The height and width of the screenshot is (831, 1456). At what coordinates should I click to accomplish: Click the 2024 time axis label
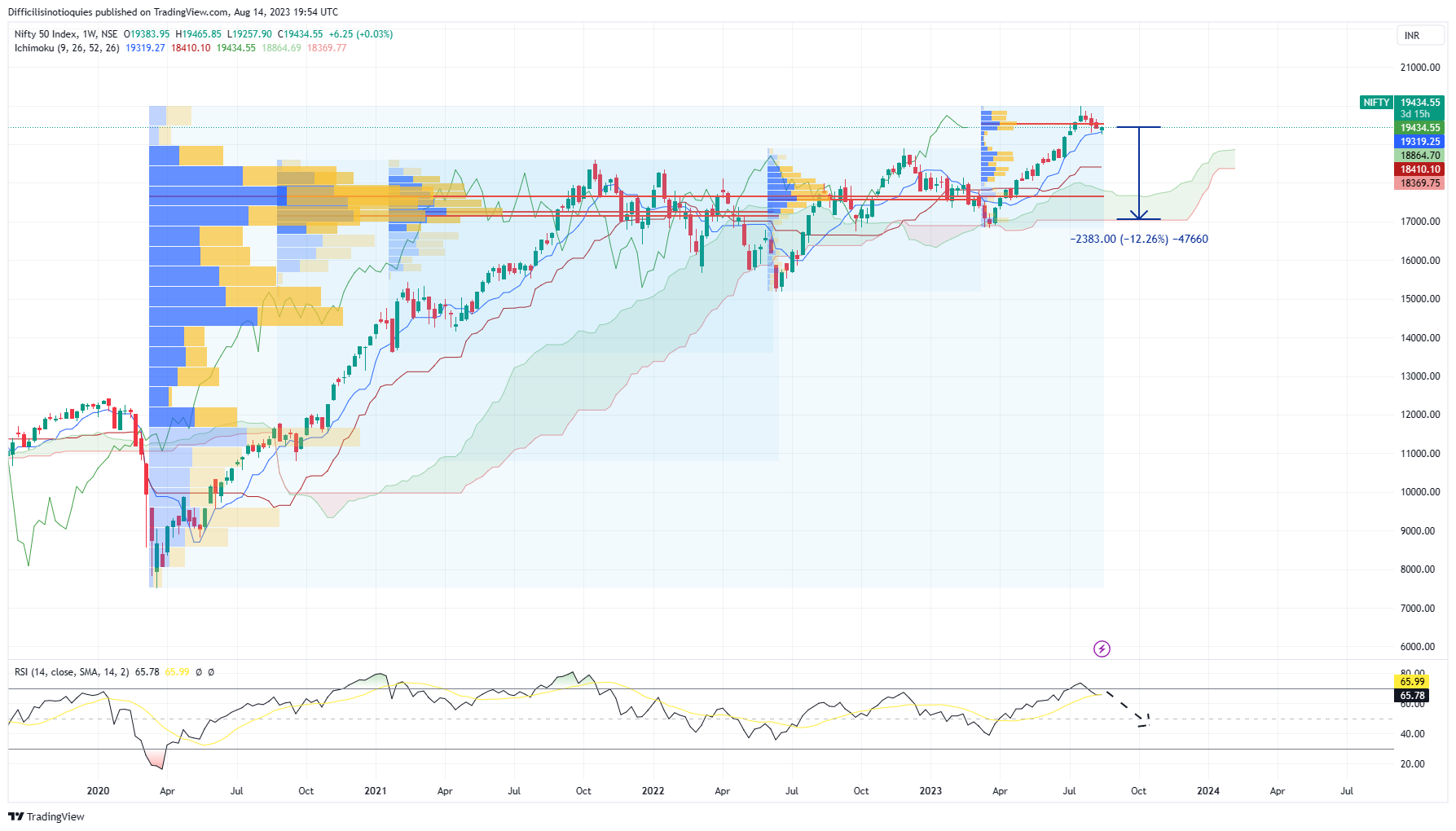coord(1208,791)
